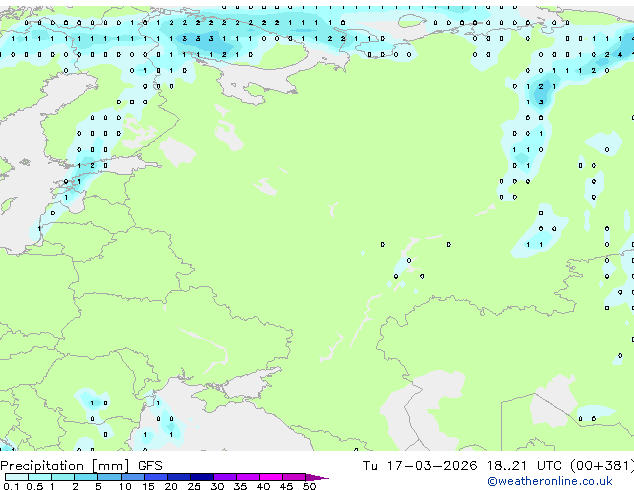The image size is (634, 490).
Task: Choose the 35–40 mm violet legend swatch
Action: [x=248, y=477]
